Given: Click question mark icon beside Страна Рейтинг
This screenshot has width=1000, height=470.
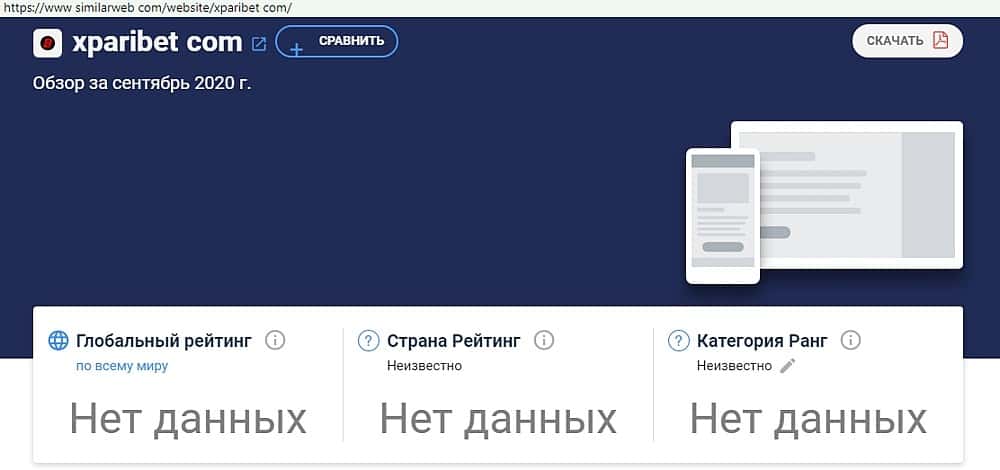Looking at the screenshot, I should click(369, 341).
